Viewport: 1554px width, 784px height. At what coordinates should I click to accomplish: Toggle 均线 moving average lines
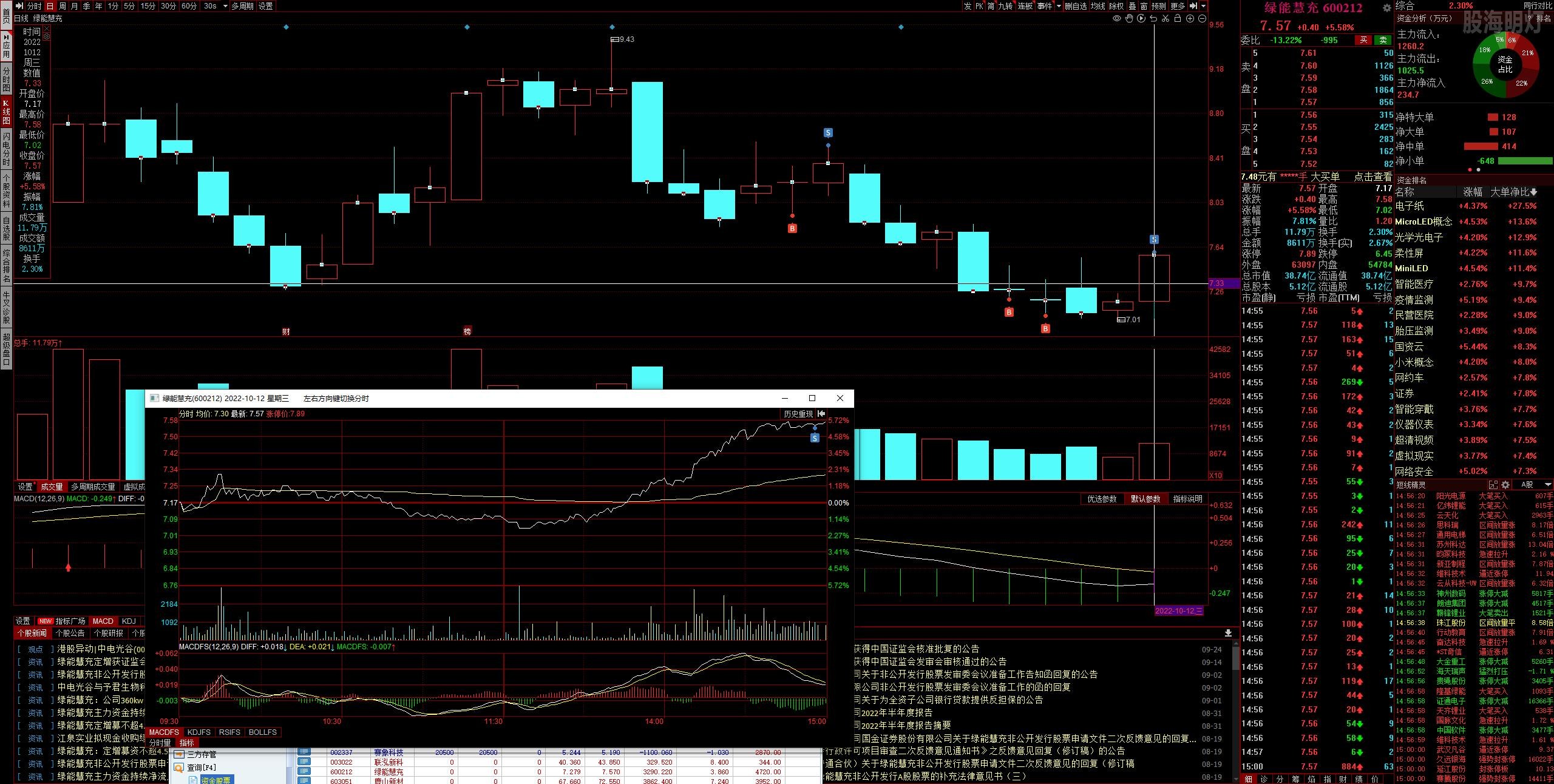click(1098, 6)
